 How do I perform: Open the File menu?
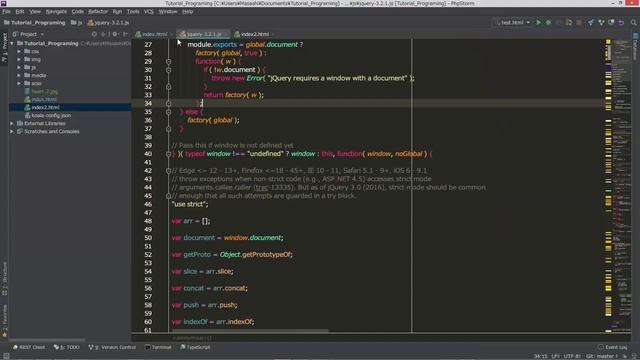point(6,11)
